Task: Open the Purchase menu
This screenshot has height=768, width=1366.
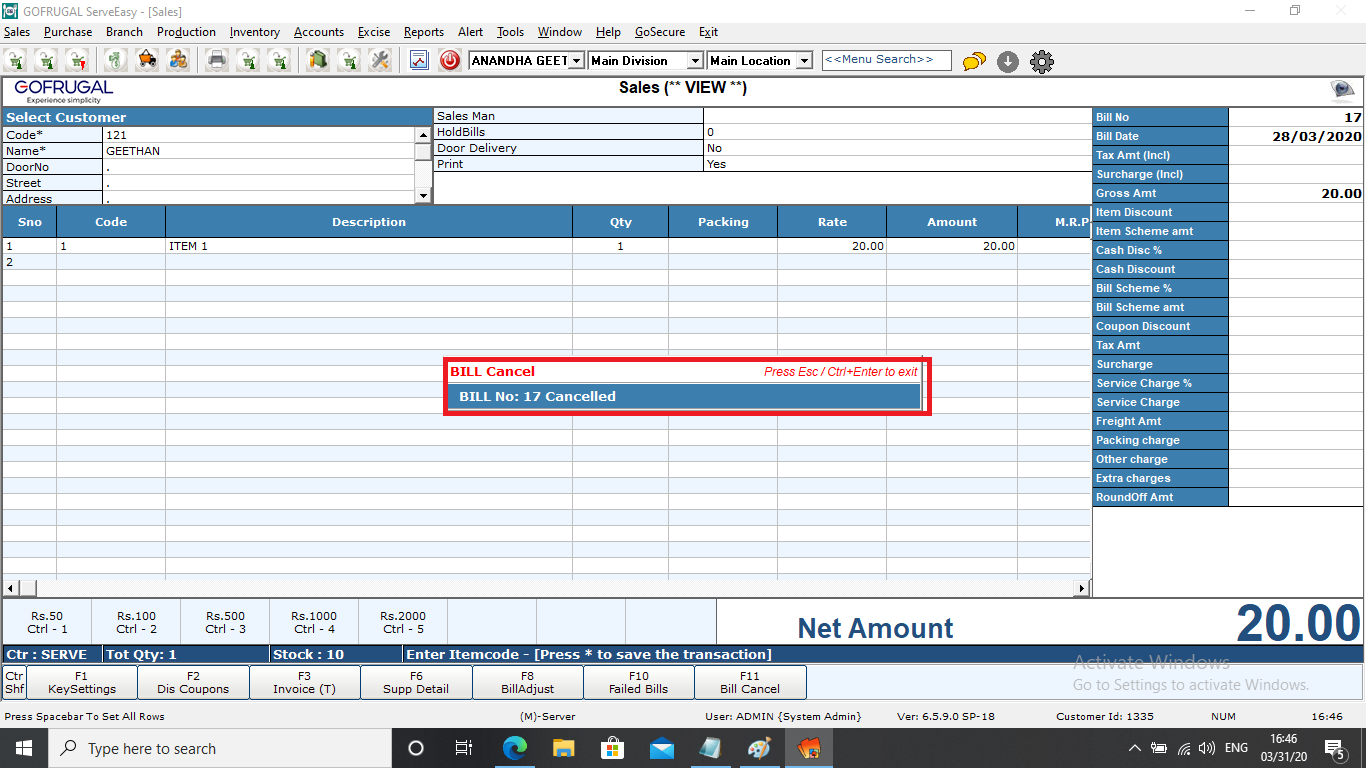Action: pos(68,32)
